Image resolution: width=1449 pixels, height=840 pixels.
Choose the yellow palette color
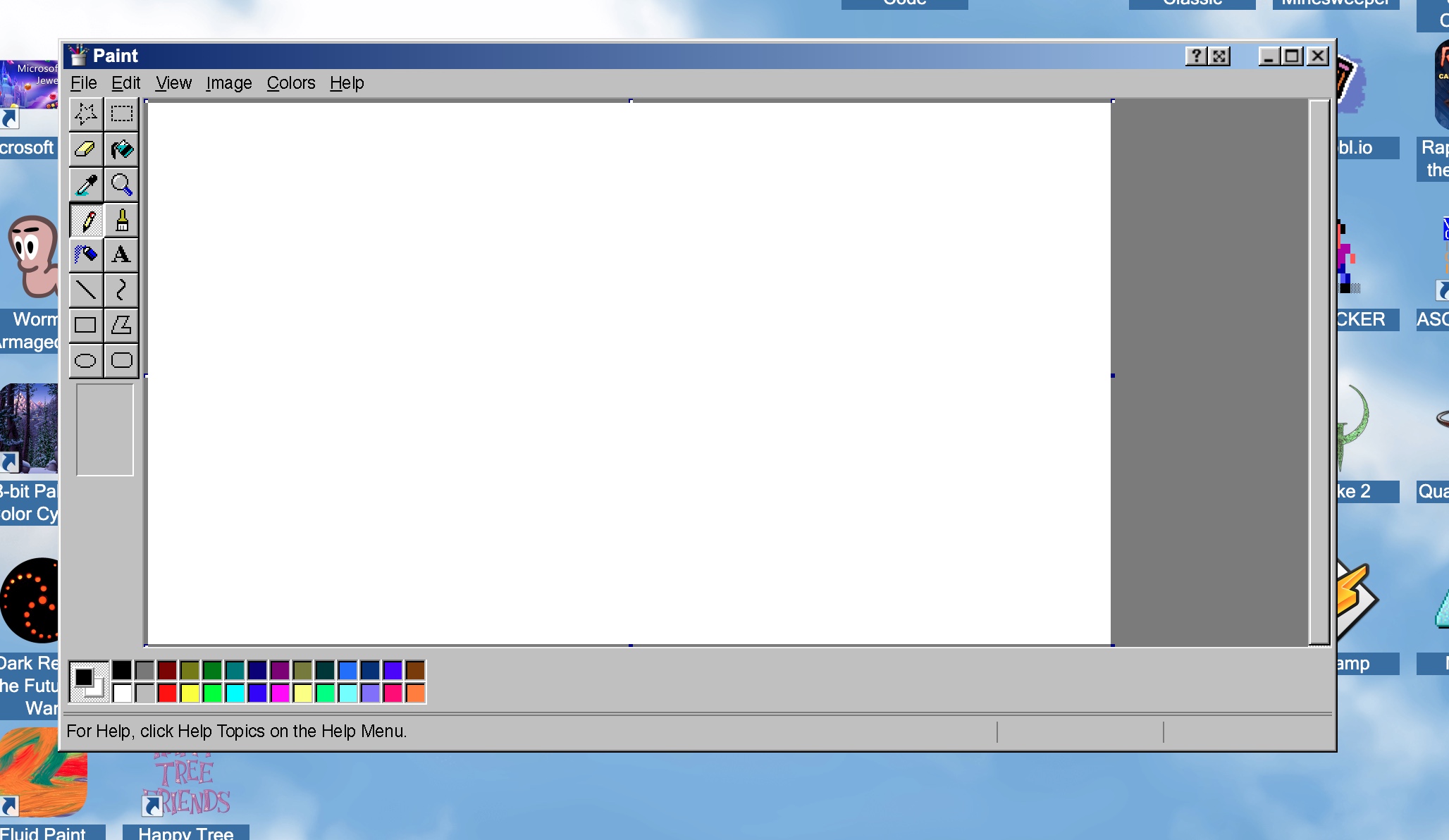190,693
